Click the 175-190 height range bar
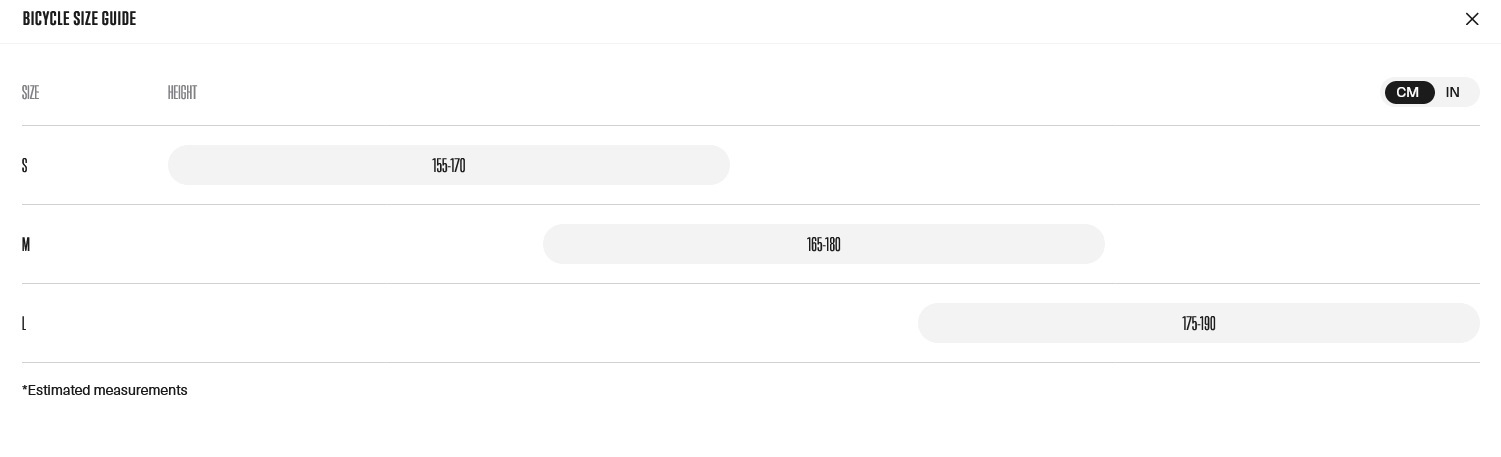 click(x=1199, y=323)
